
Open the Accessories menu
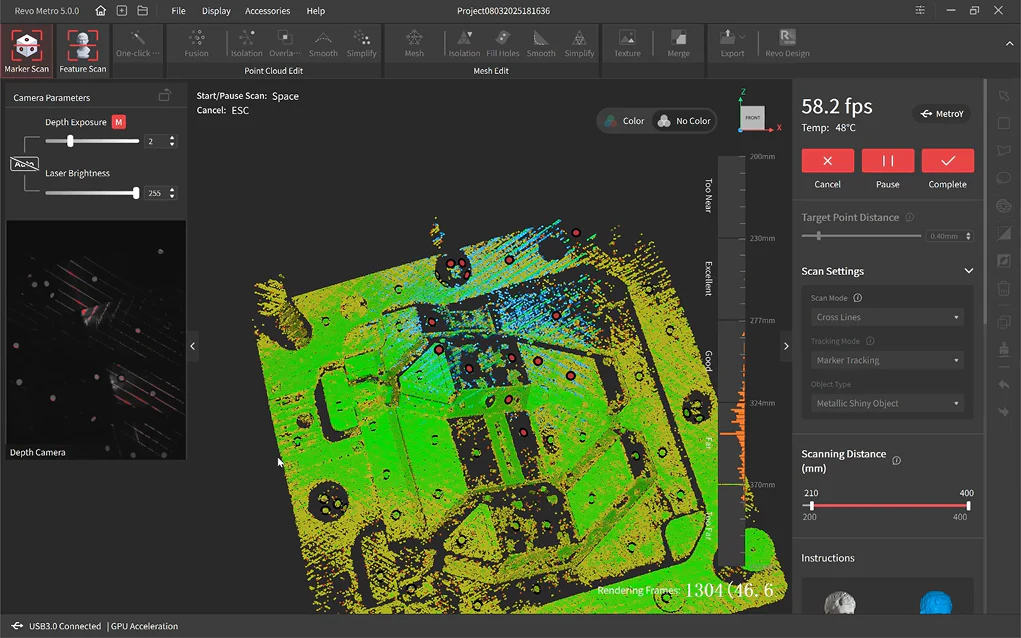(x=267, y=11)
